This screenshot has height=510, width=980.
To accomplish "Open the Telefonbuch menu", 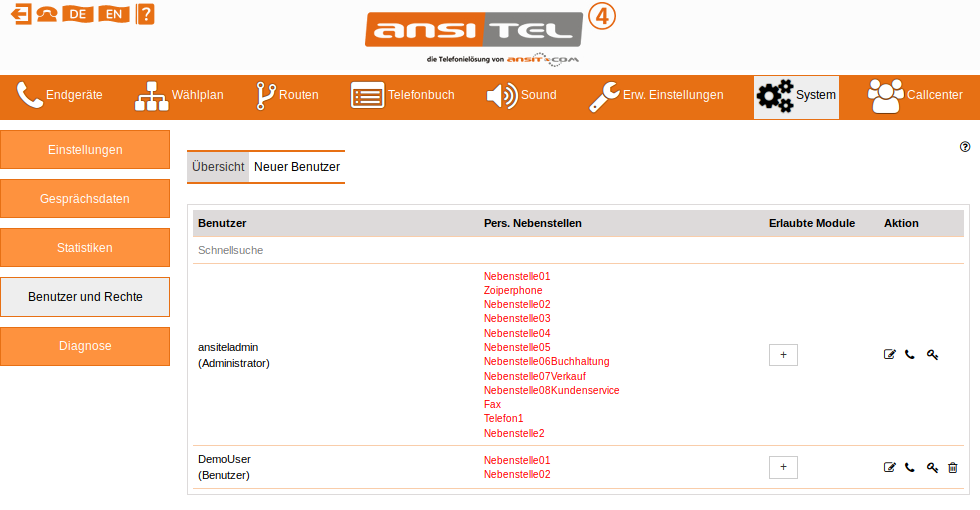I will 403,96.
